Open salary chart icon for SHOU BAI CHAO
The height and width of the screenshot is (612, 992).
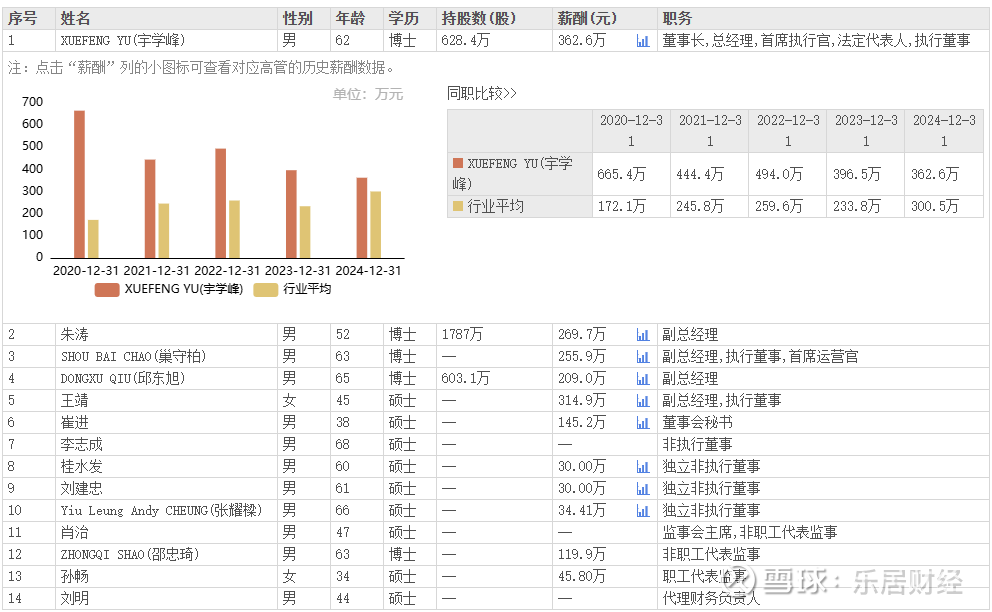point(643,357)
